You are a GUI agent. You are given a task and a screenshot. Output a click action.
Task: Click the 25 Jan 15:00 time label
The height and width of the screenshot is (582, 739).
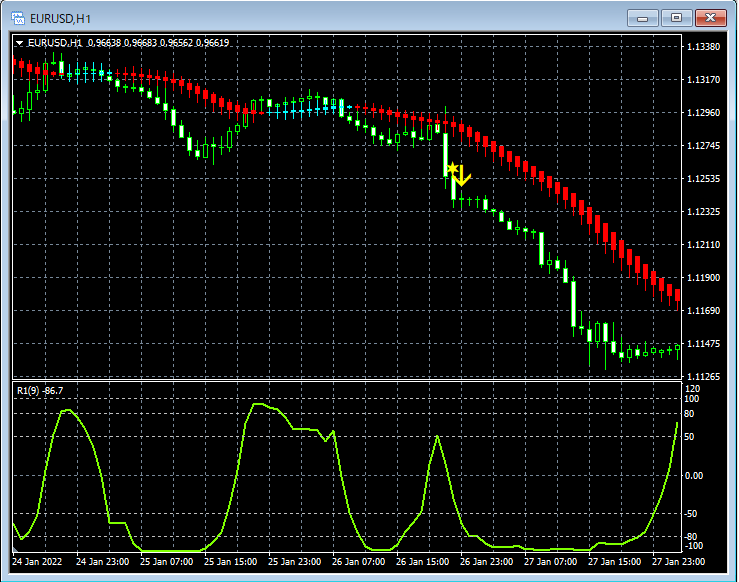[230, 562]
